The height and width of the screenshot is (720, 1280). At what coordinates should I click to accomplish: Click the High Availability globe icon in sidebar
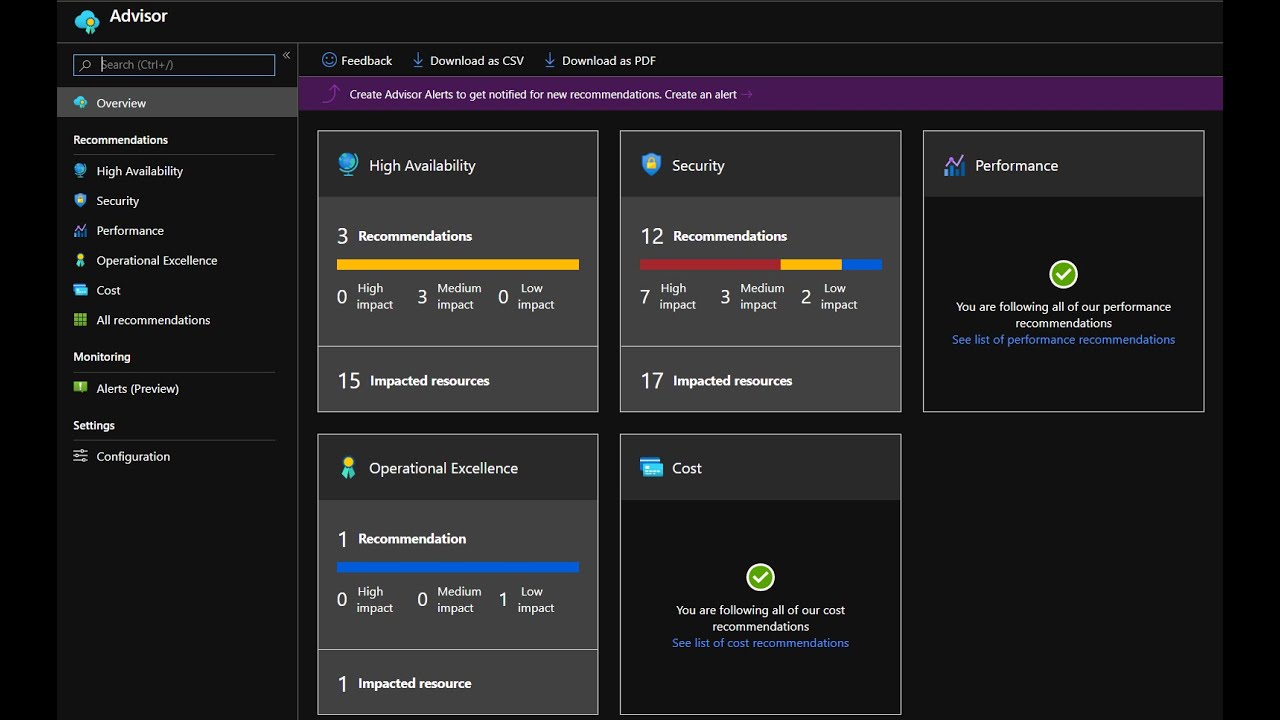80,171
